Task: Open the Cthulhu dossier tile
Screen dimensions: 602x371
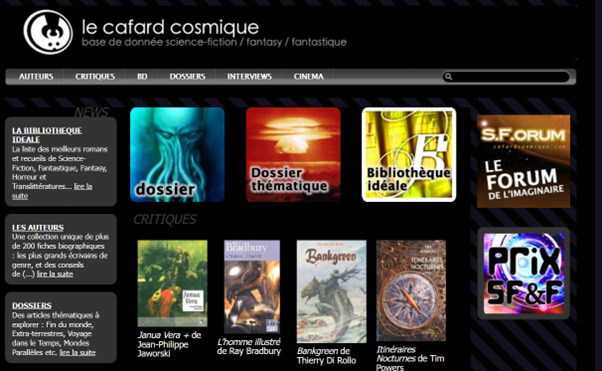Action: 177,154
